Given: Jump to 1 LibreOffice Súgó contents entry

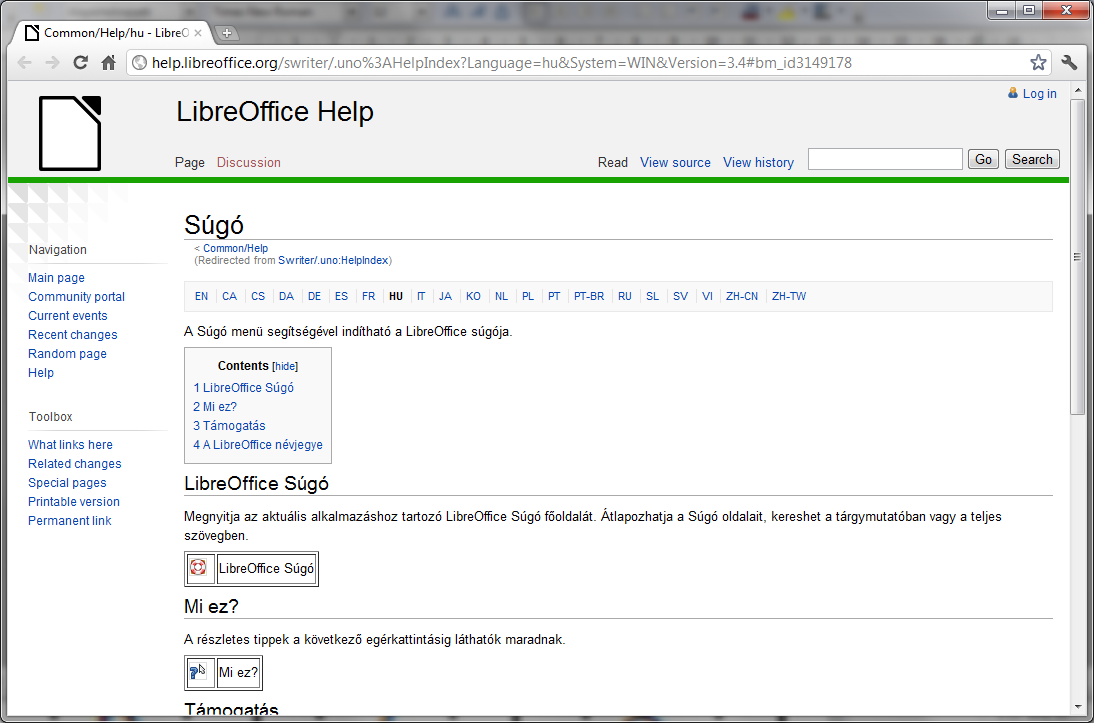Looking at the screenshot, I should [x=243, y=387].
